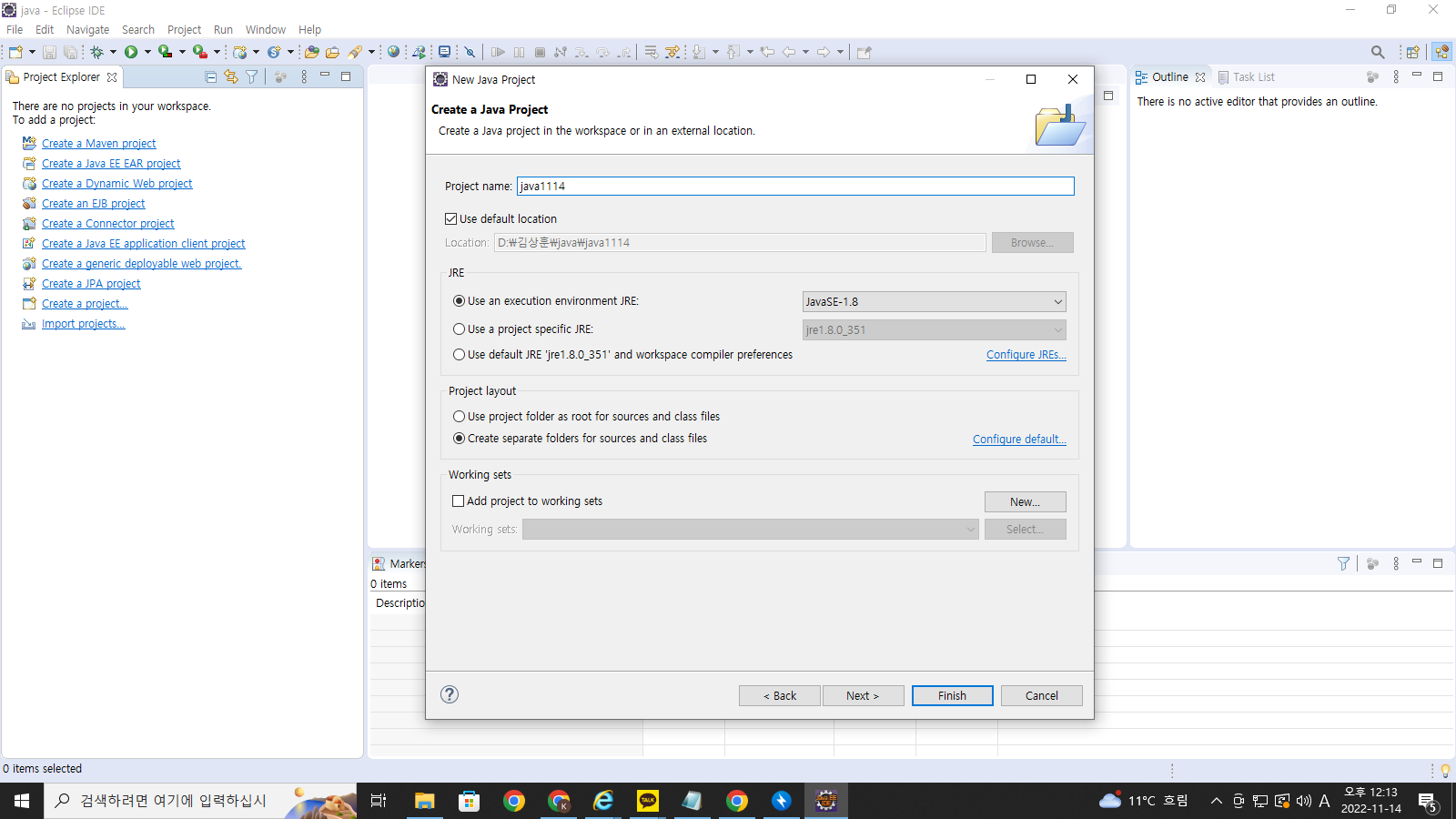Image resolution: width=1456 pixels, height=819 pixels.
Task: Open the Debug dropdown arrow
Action: (x=113, y=52)
